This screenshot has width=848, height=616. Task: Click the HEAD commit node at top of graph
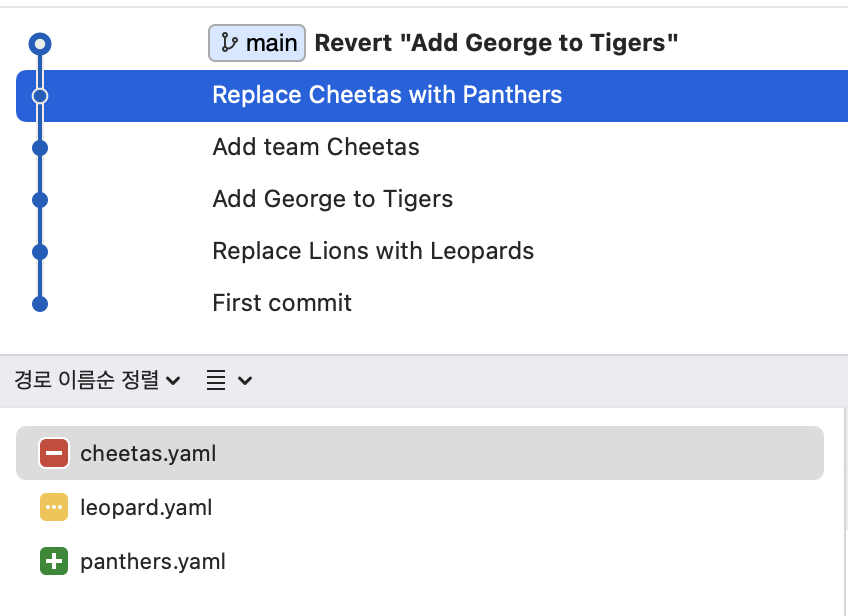click(x=40, y=44)
